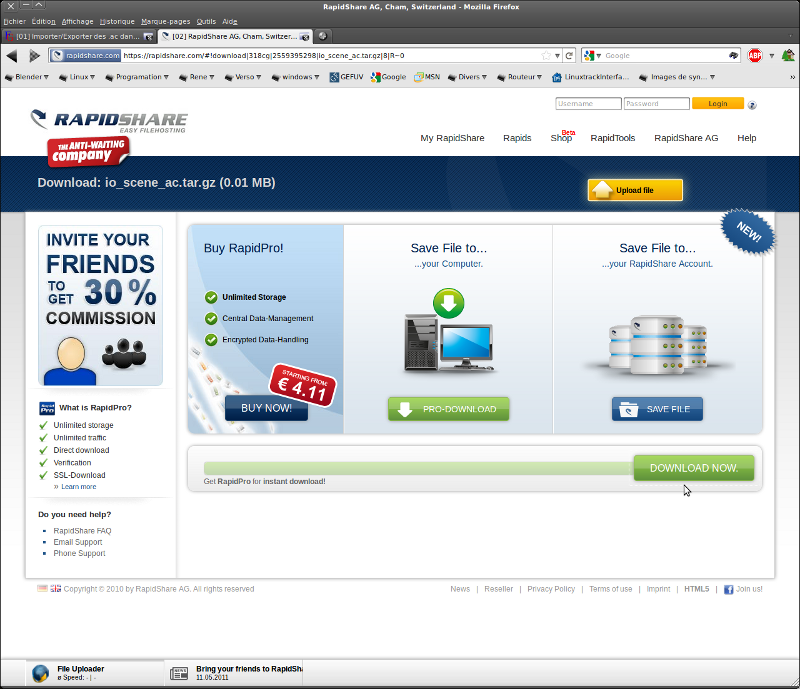Viewport: 800px width, 689px height.
Task: Open the Adblock Plus dropdown arrow
Action: 771,56
